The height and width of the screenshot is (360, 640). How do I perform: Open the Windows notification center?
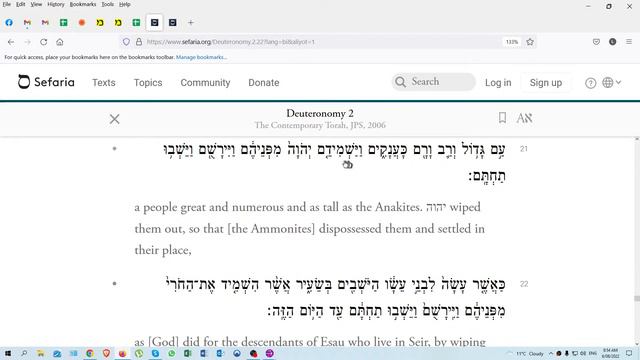pos(629,353)
